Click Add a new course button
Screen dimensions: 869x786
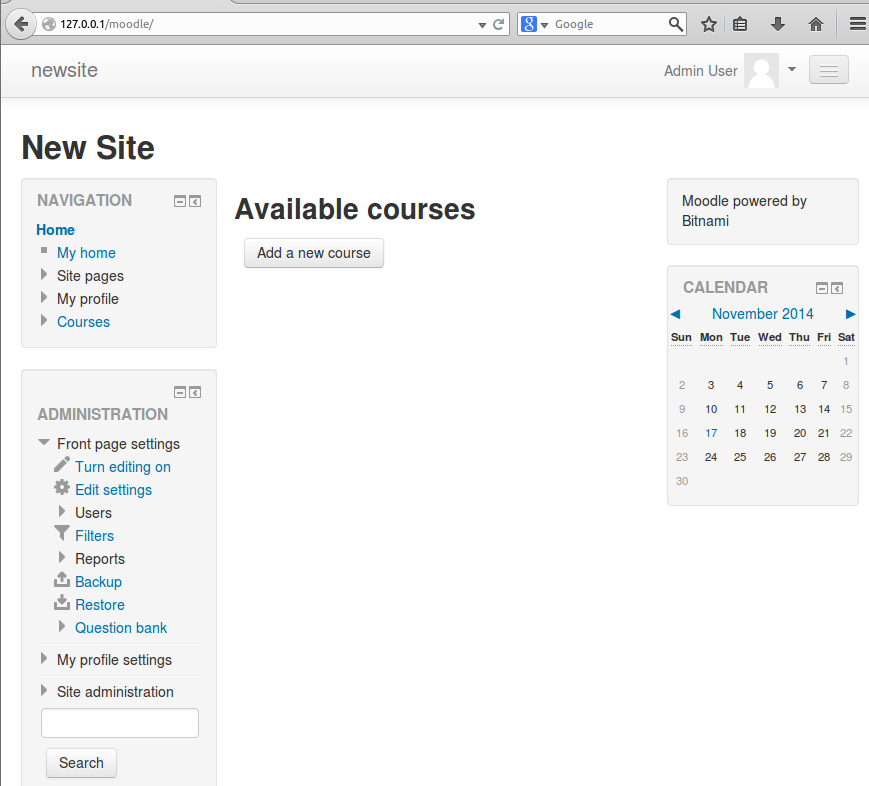[x=314, y=253]
